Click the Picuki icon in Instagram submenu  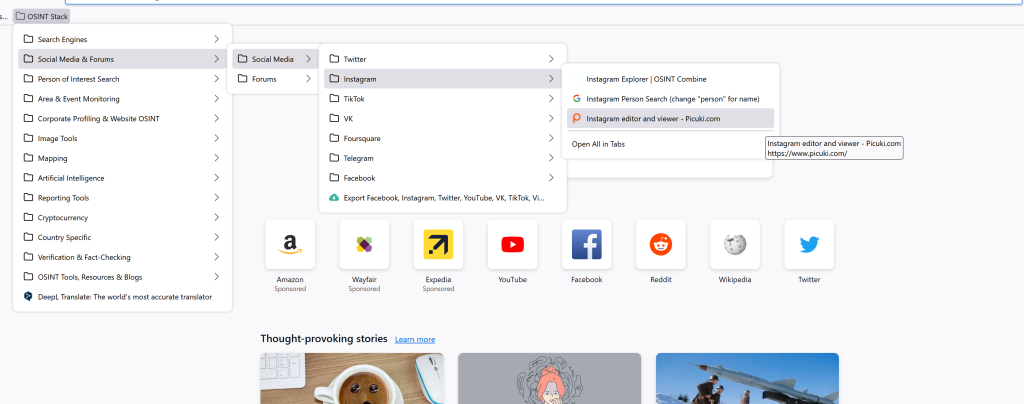[x=577, y=118]
